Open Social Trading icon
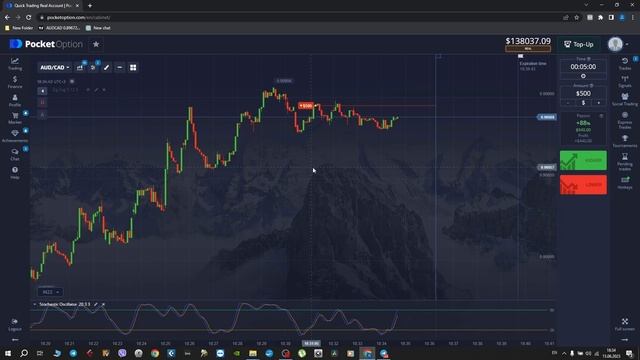Screen dimensions: 640x360 [624, 100]
